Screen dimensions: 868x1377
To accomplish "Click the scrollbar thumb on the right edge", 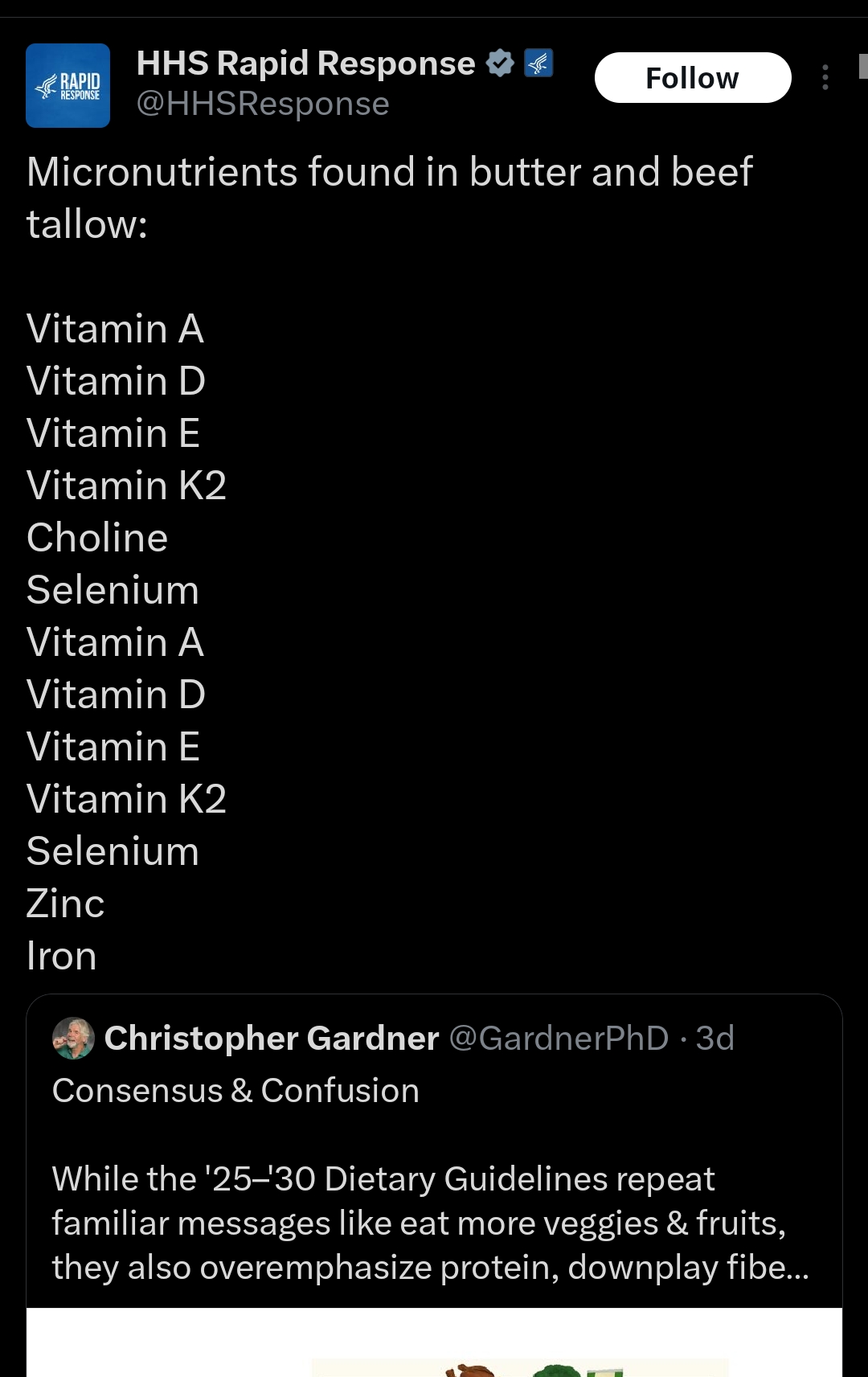I will [863, 66].
